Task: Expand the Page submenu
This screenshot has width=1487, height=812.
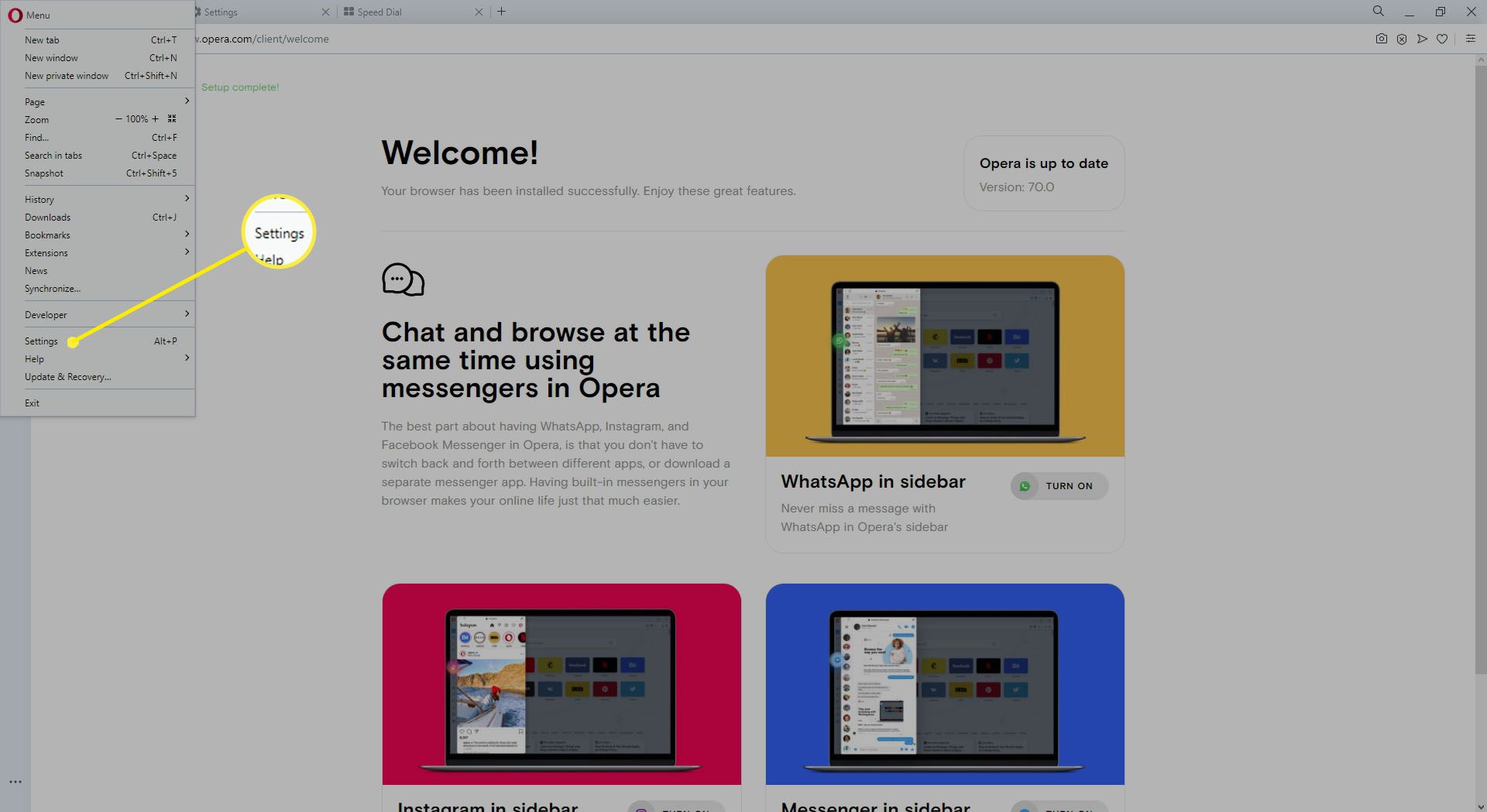Action: pyautogui.click(x=98, y=102)
